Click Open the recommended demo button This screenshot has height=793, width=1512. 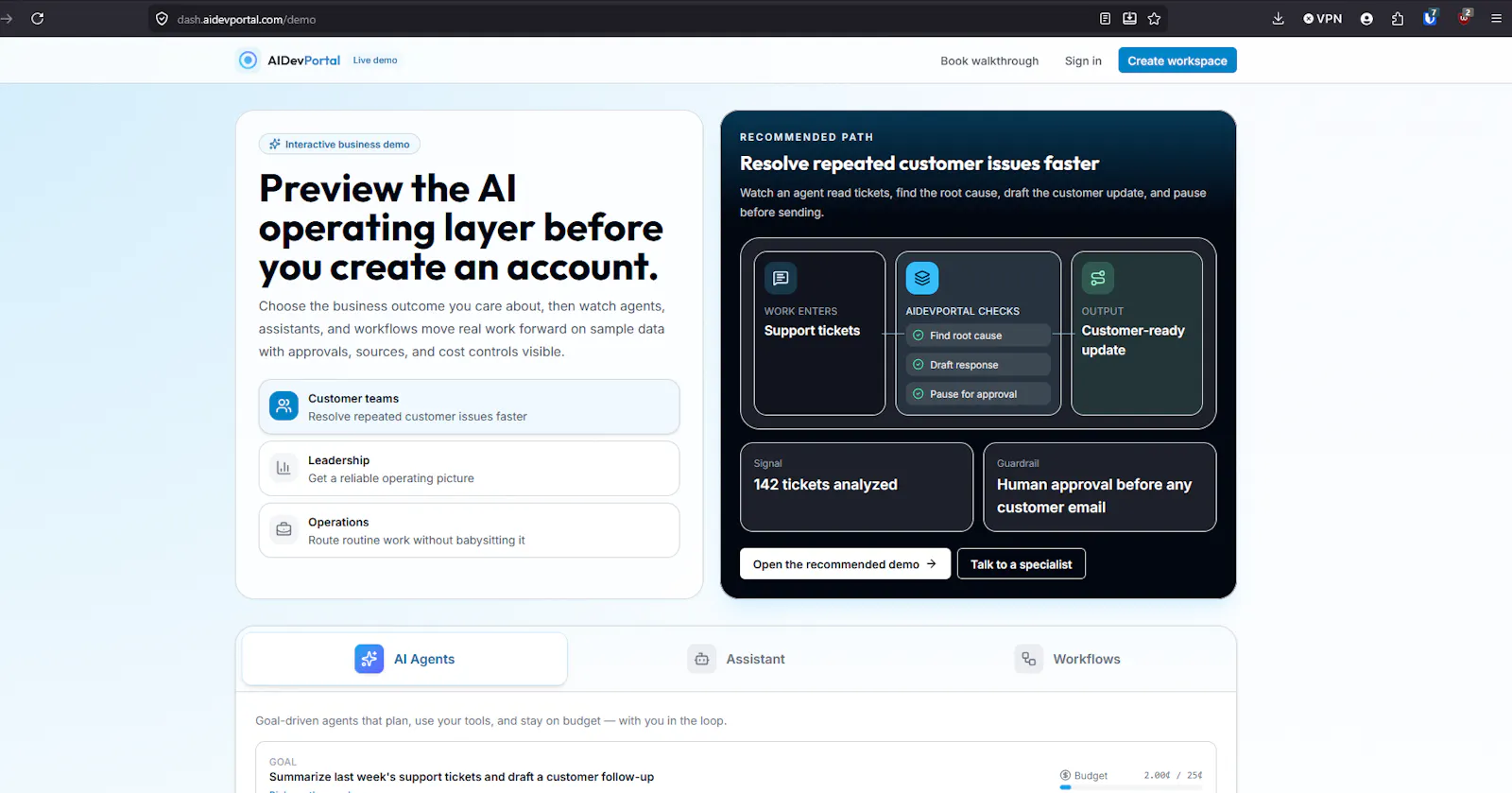click(x=845, y=564)
